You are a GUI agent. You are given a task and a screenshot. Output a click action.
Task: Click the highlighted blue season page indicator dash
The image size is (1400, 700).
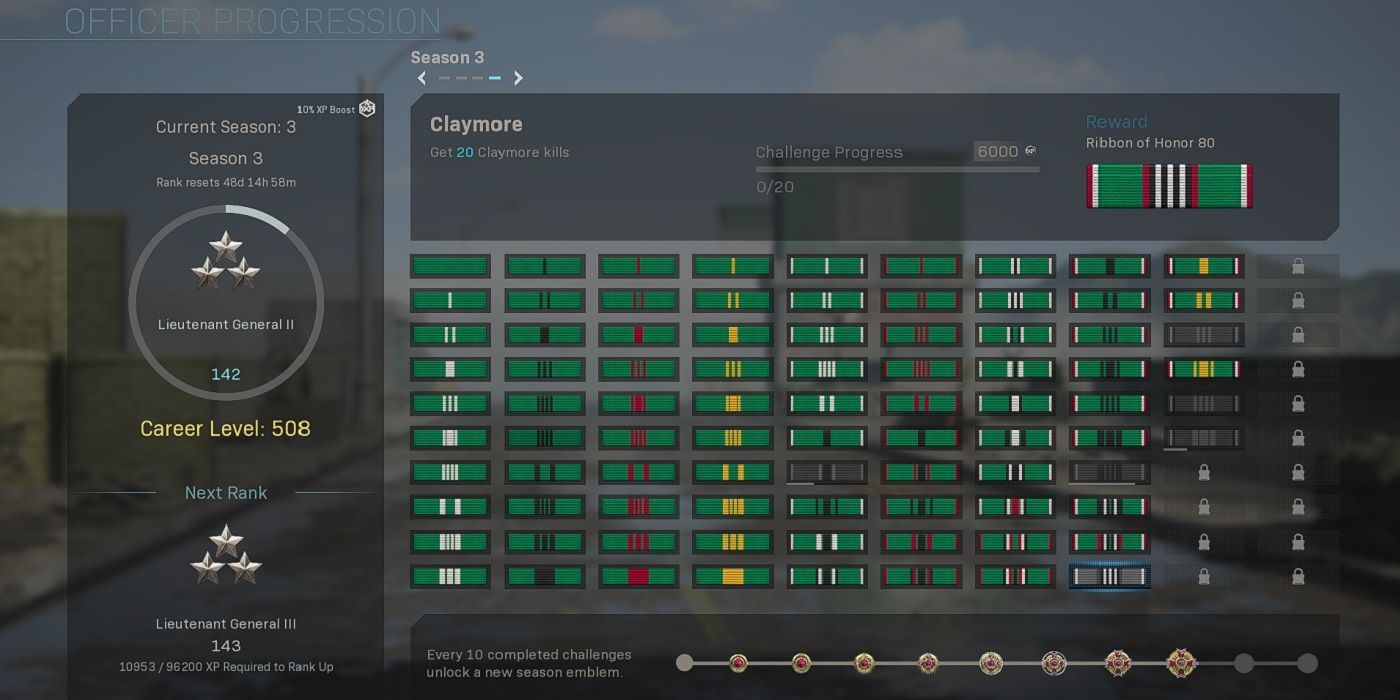pos(494,78)
